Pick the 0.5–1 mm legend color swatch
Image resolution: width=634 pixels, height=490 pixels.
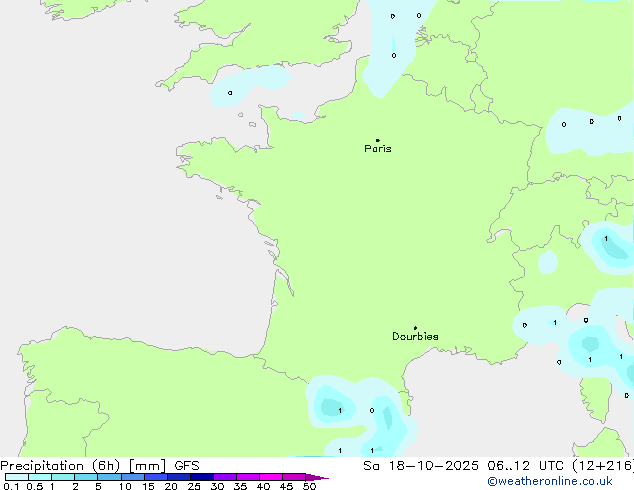[x=40, y=477]
